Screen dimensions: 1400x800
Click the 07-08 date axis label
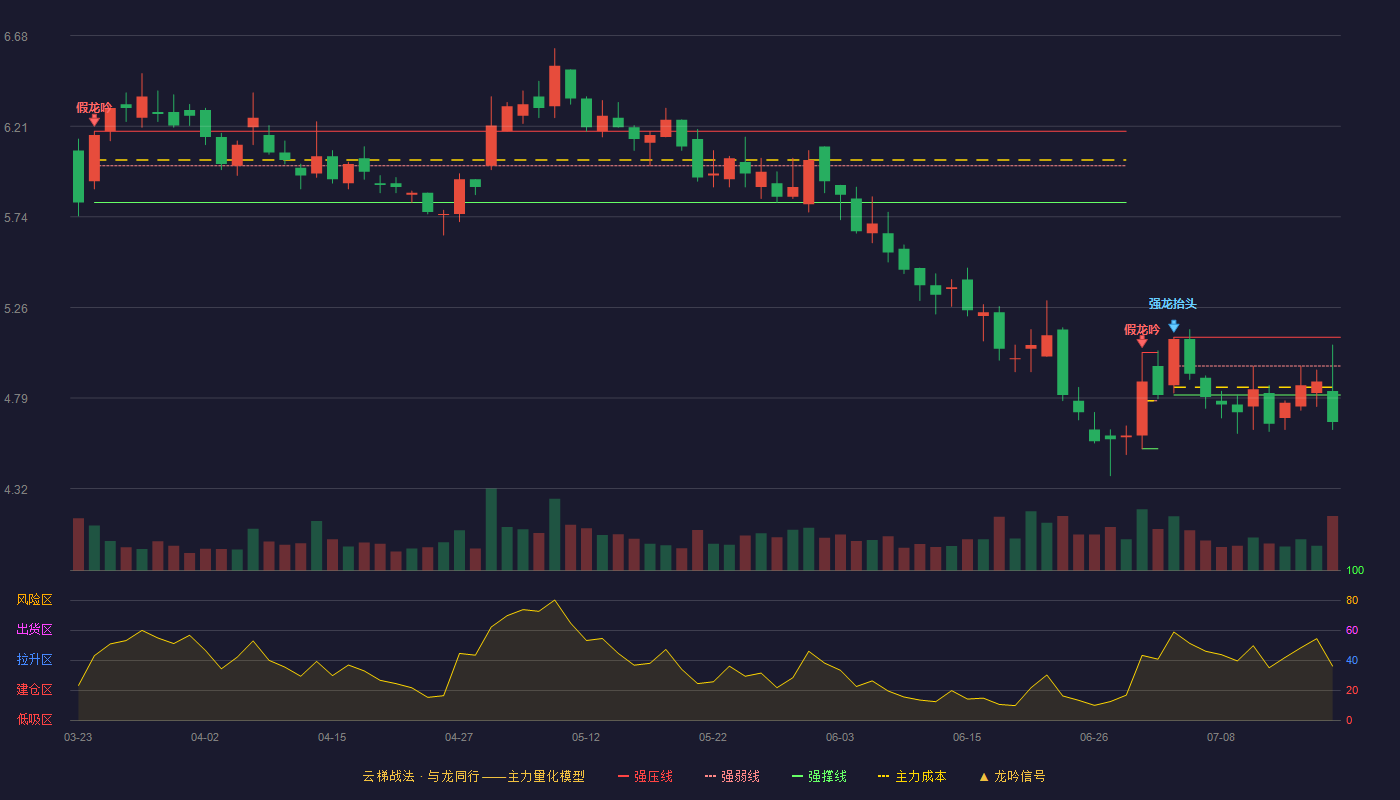point(1221,737)
